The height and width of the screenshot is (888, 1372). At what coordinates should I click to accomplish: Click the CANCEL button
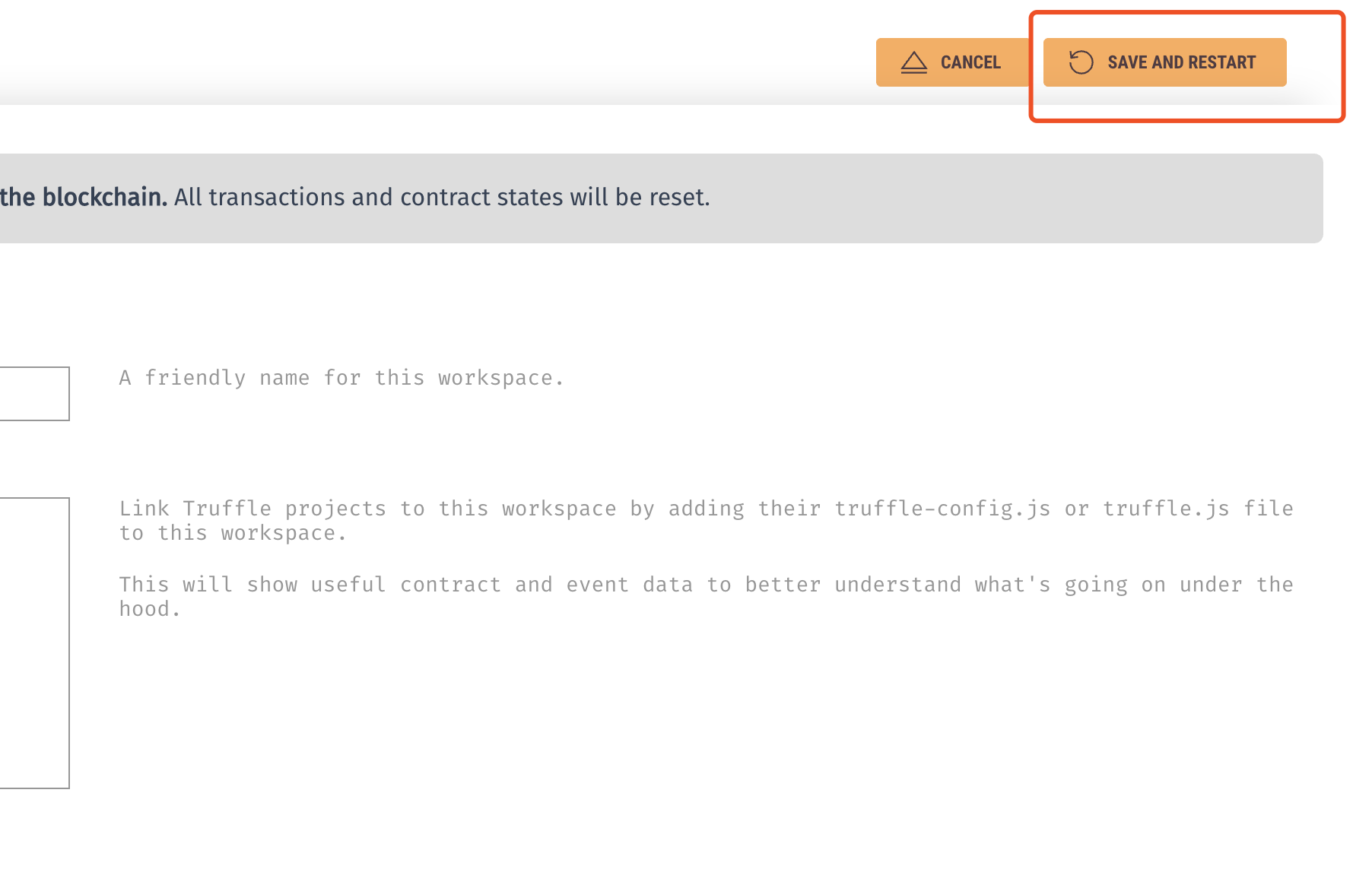tap(951, 62)
